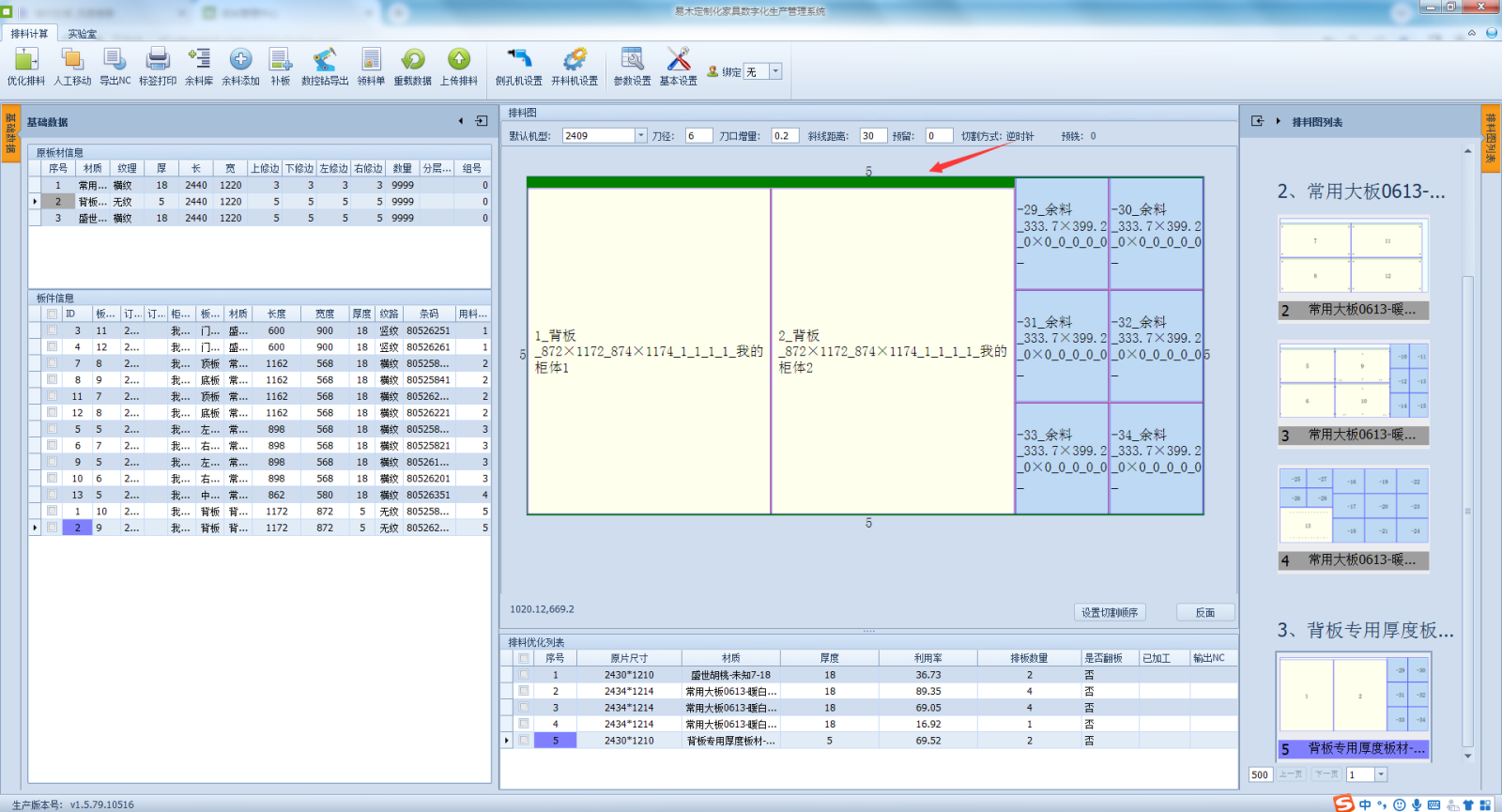
Task: Collapse the ribbon with the up chevron
Action: pos(1472,33)
